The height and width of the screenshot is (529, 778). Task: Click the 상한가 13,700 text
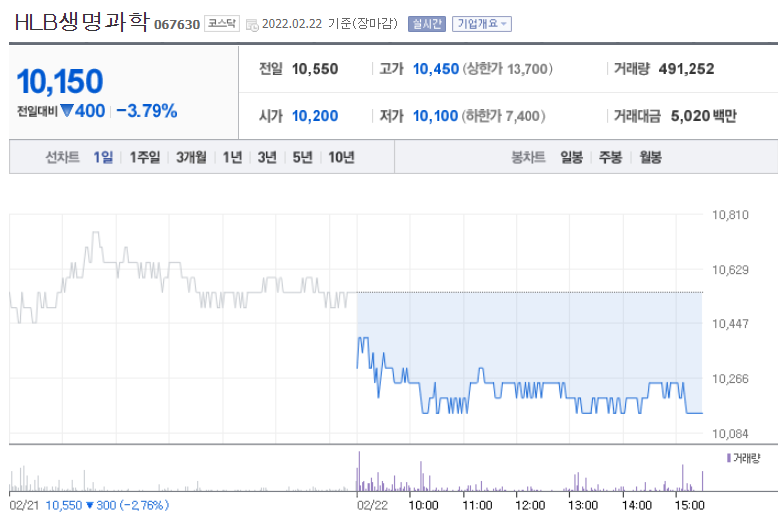click(508, 69)
